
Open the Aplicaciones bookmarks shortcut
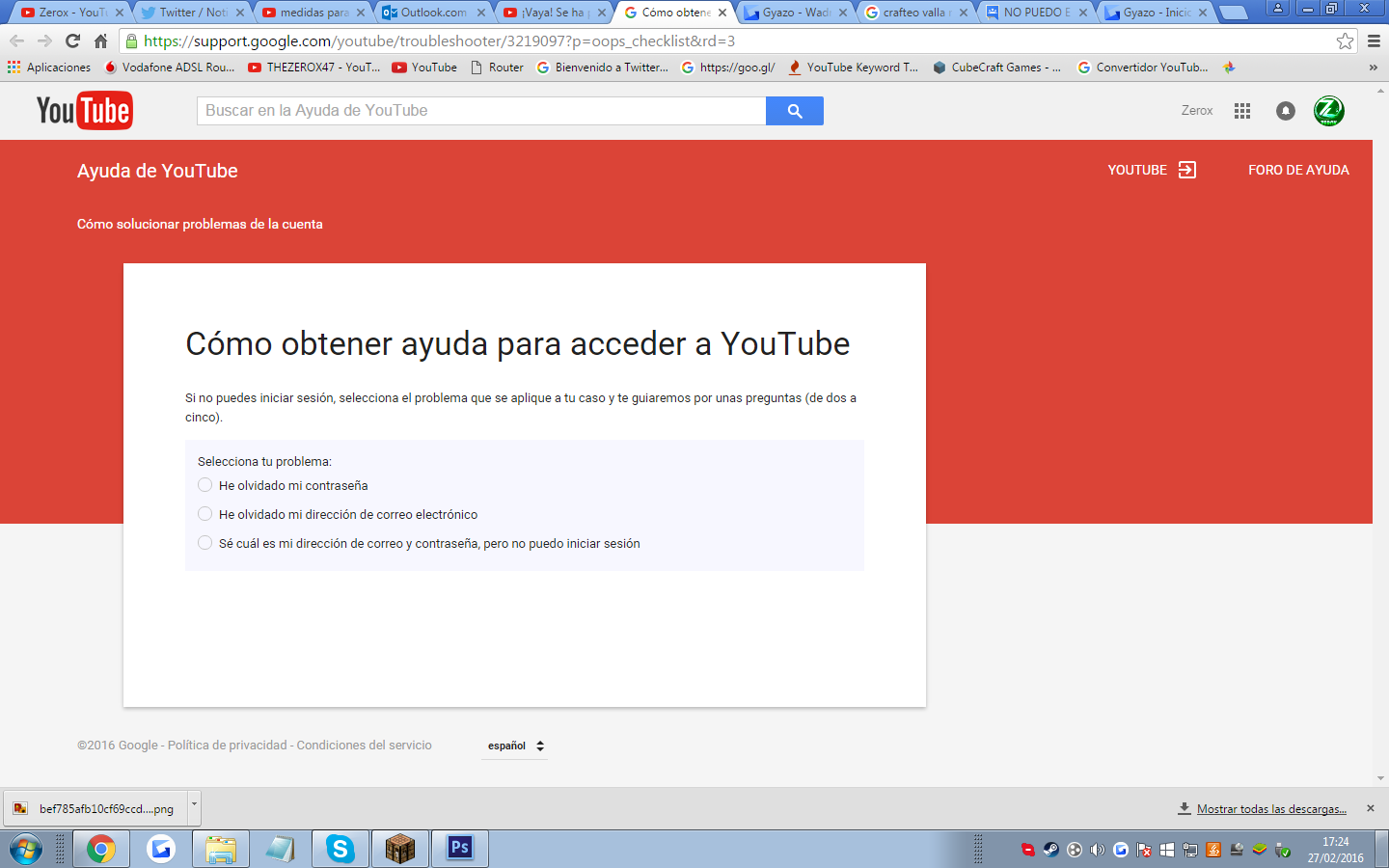tap(49, 68)
